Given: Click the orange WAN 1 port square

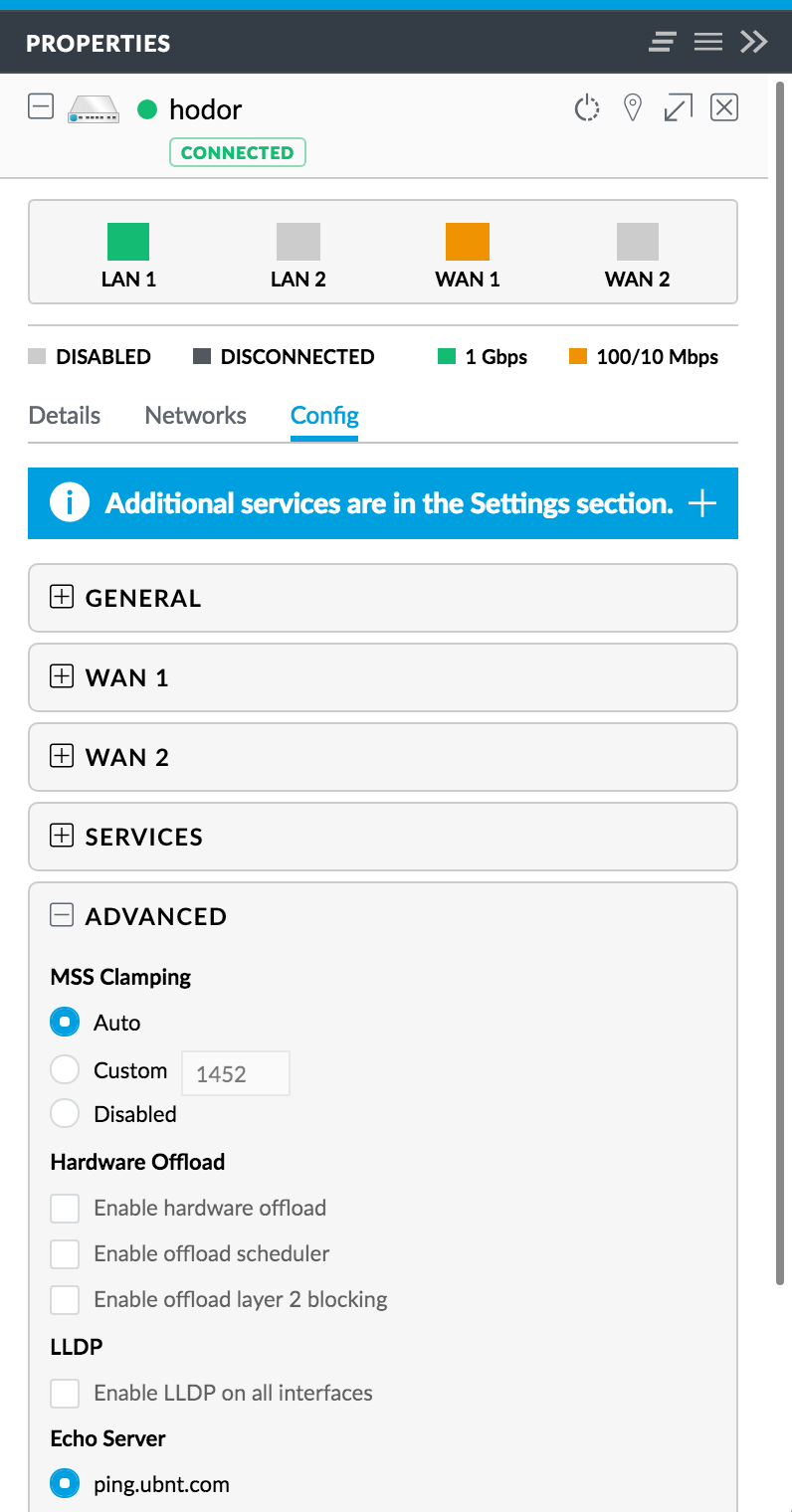Looking at the screenshot, I should point(468,242).
